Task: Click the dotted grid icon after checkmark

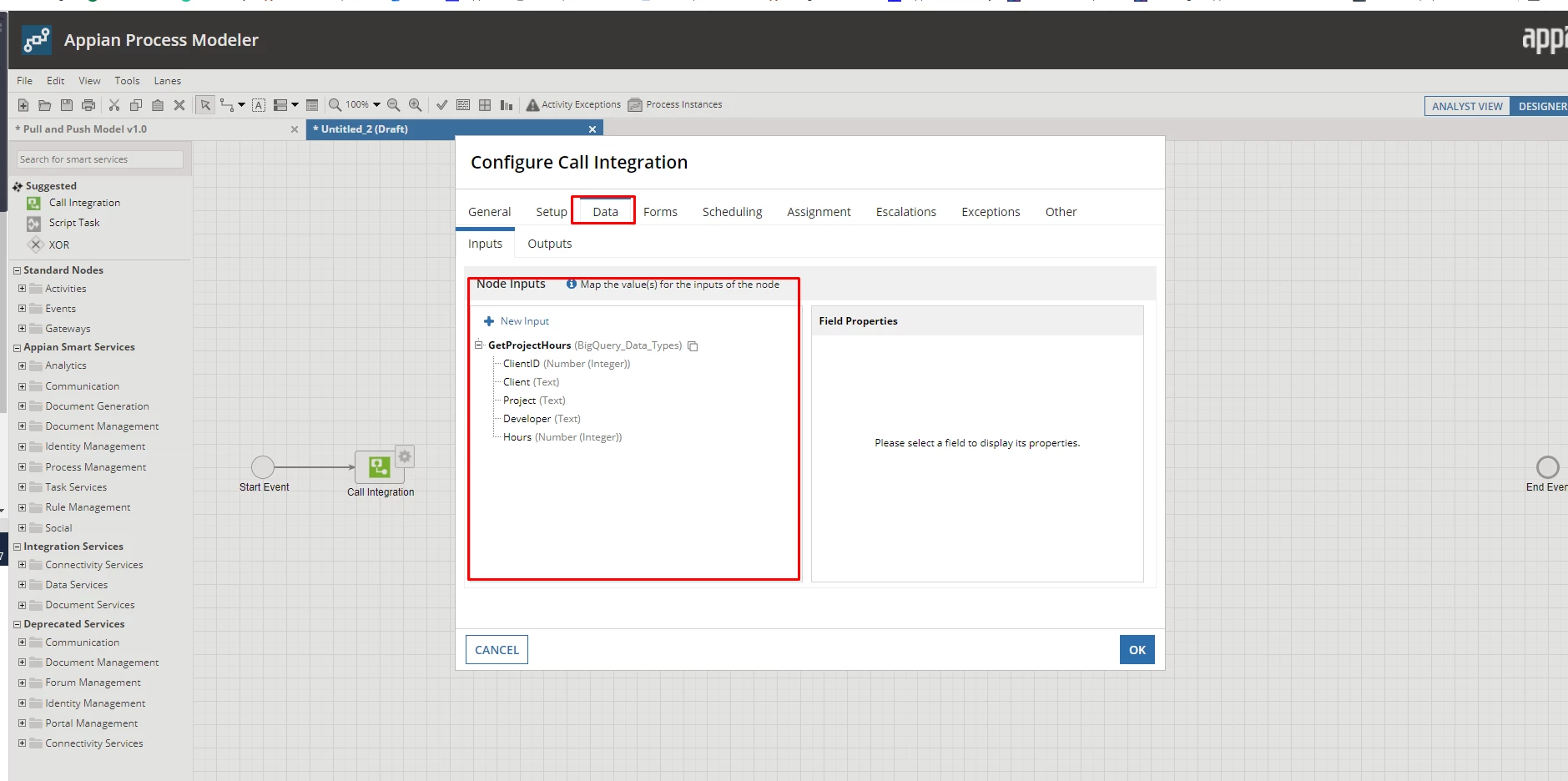Action: pos(463,105)
